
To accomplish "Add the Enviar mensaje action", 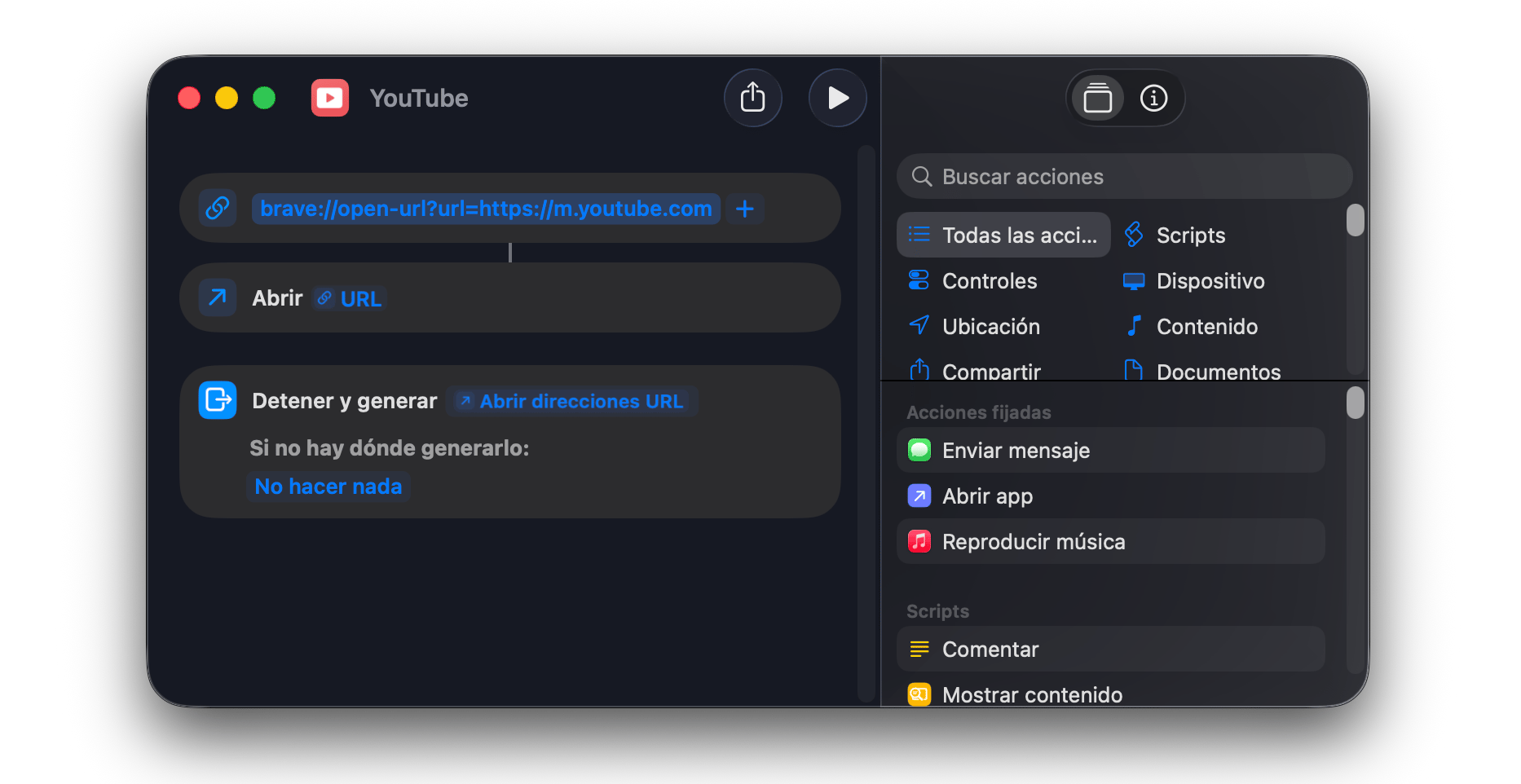I will (x=1111, y=450).
